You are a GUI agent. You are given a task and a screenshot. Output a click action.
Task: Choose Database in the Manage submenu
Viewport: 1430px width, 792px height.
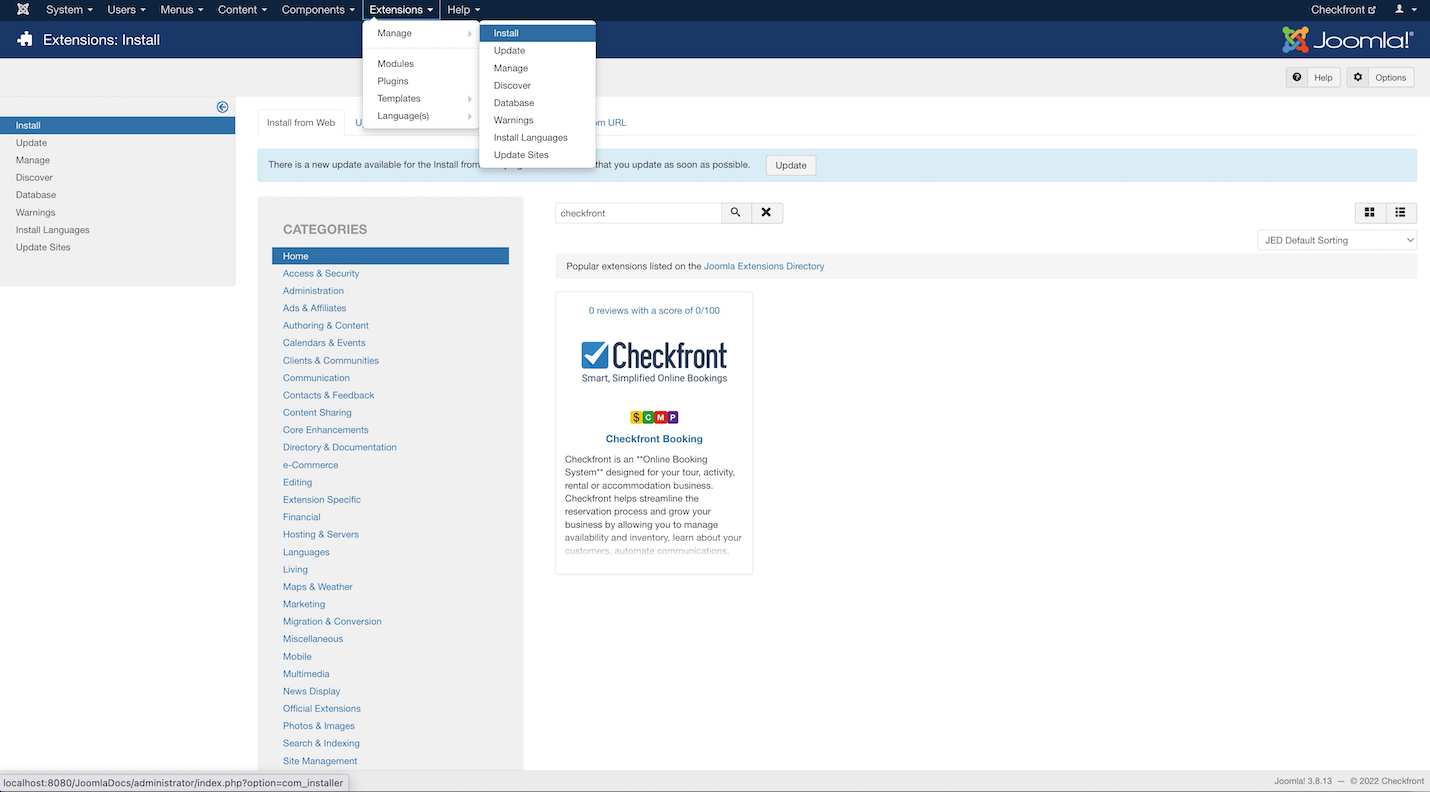tap(538, 103)
